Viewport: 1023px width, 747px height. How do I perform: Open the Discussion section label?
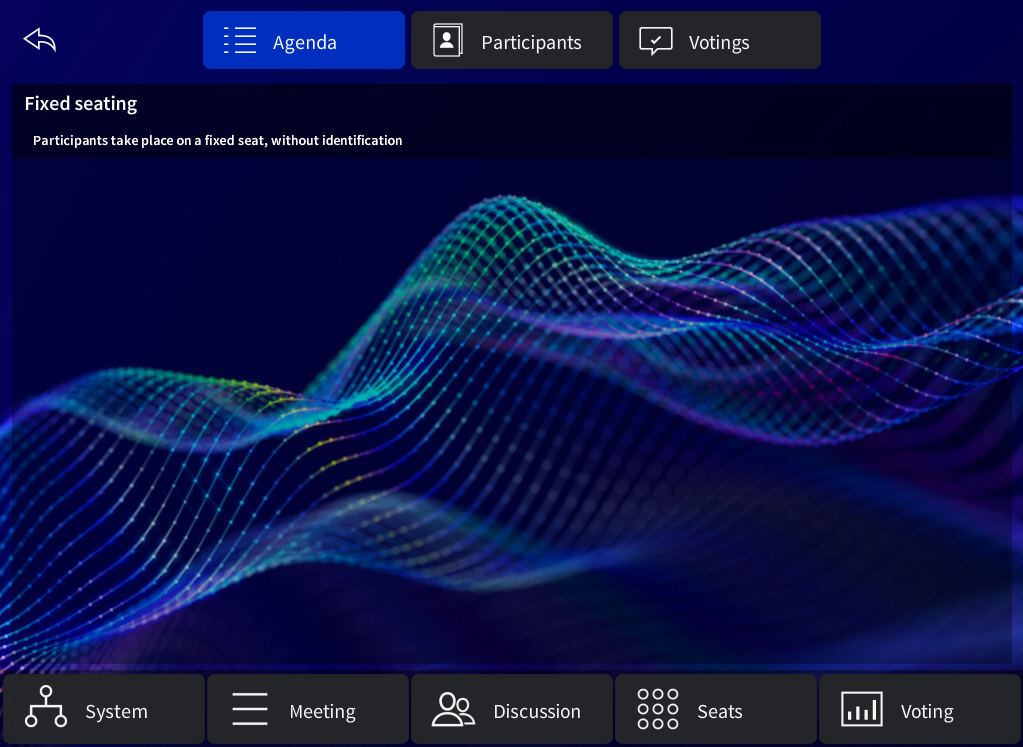(536, 712)
